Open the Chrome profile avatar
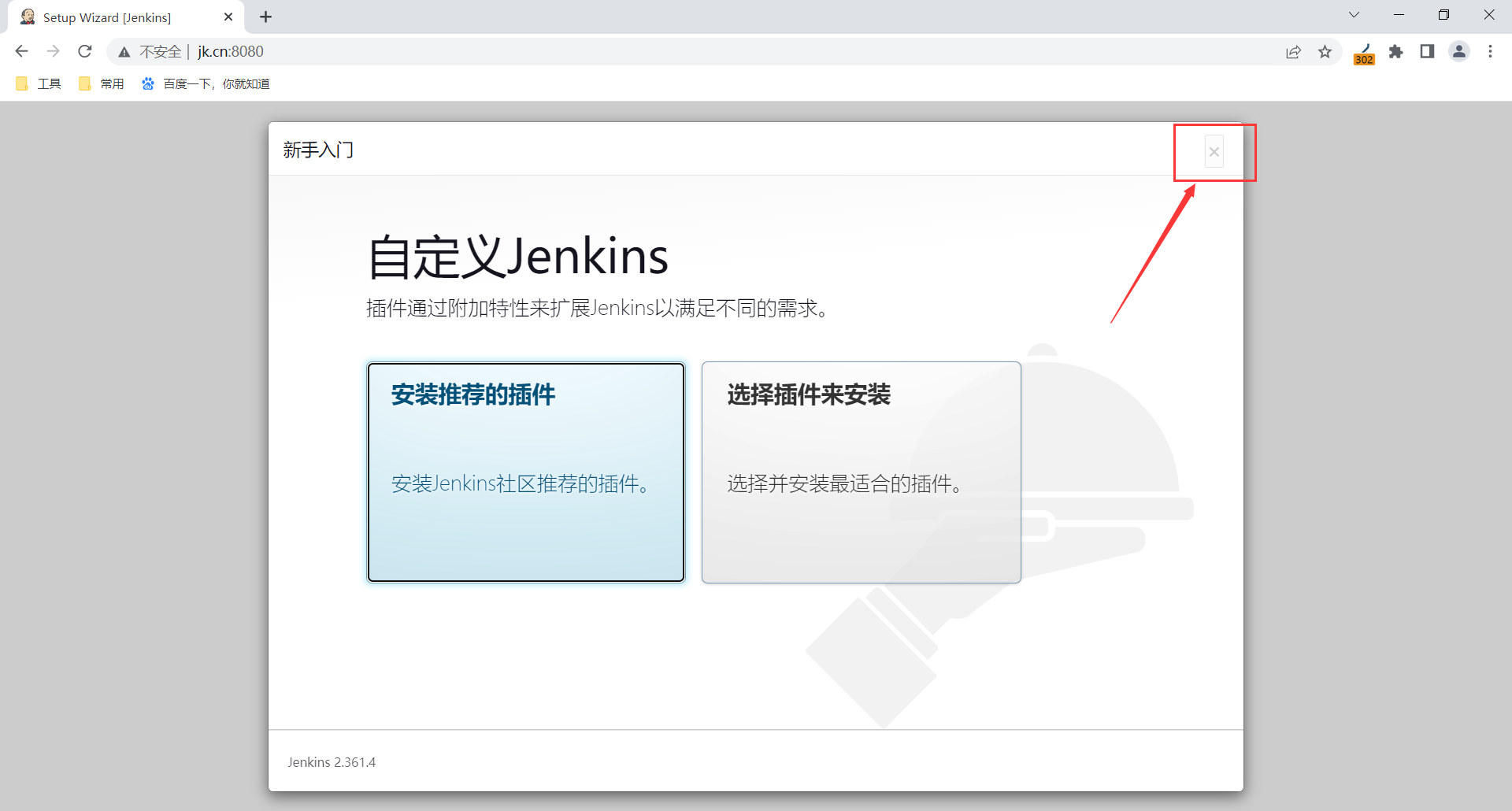This screenshot has height=811, width=1512. [x=1459, y=52]
